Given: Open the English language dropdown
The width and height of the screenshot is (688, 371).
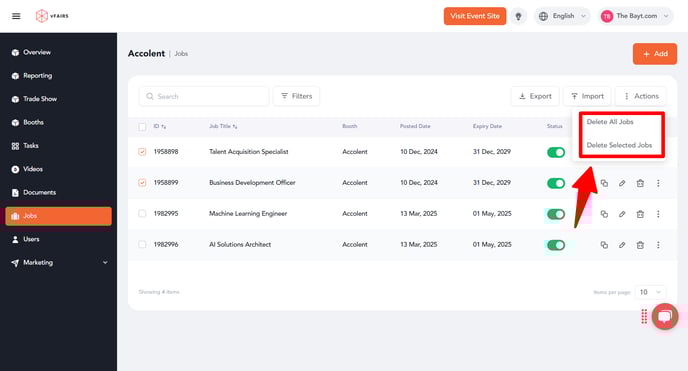Looking at the screenshot, I should 563,16.
